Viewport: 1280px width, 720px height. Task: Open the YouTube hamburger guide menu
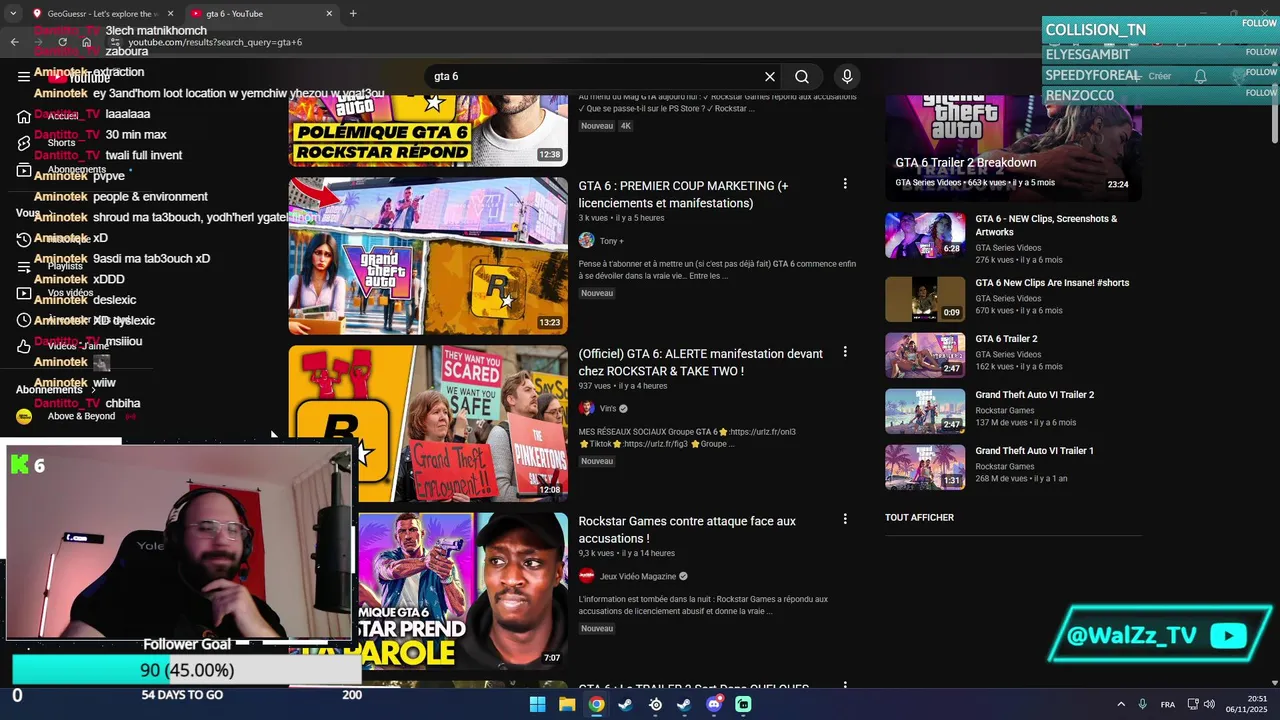(24, 76)
